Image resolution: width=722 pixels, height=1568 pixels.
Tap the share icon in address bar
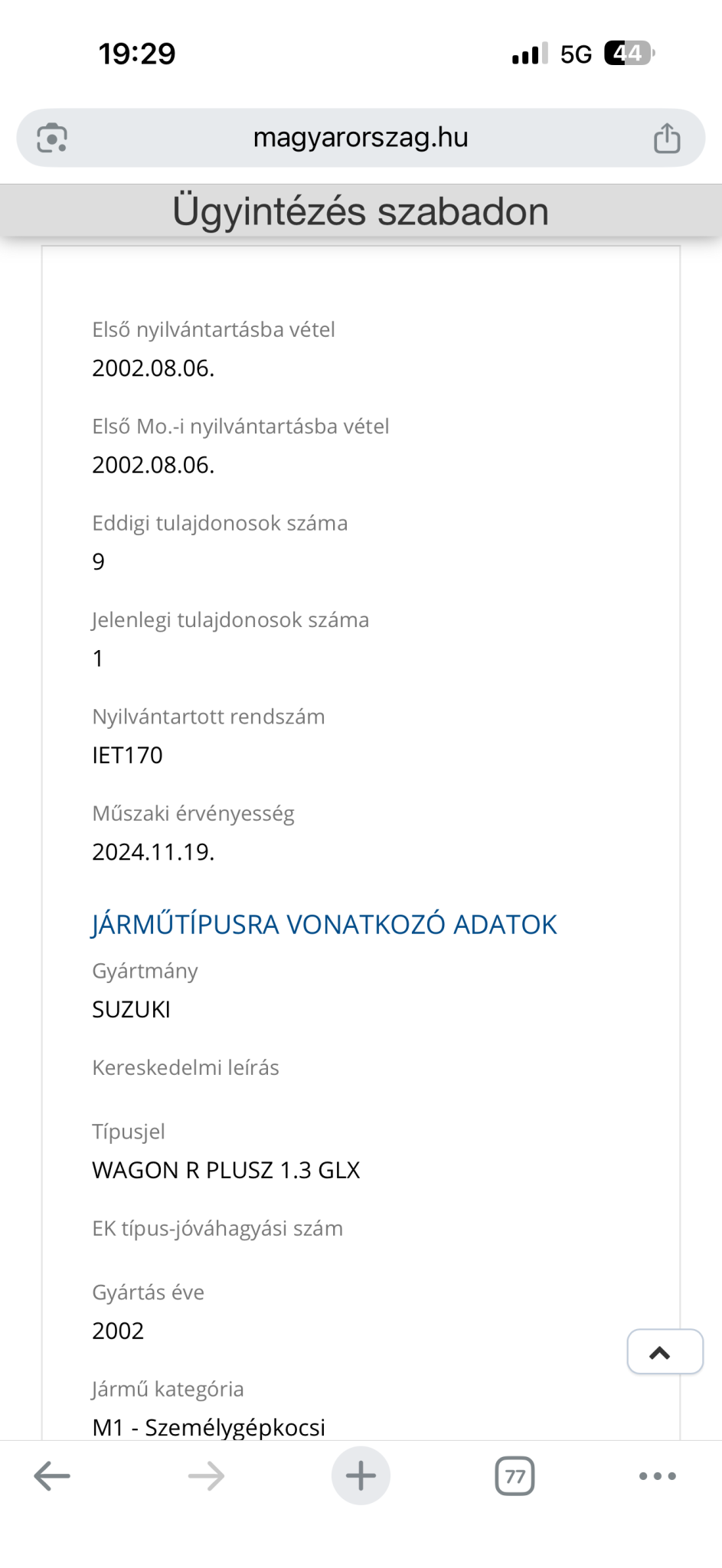coord(667,138)
